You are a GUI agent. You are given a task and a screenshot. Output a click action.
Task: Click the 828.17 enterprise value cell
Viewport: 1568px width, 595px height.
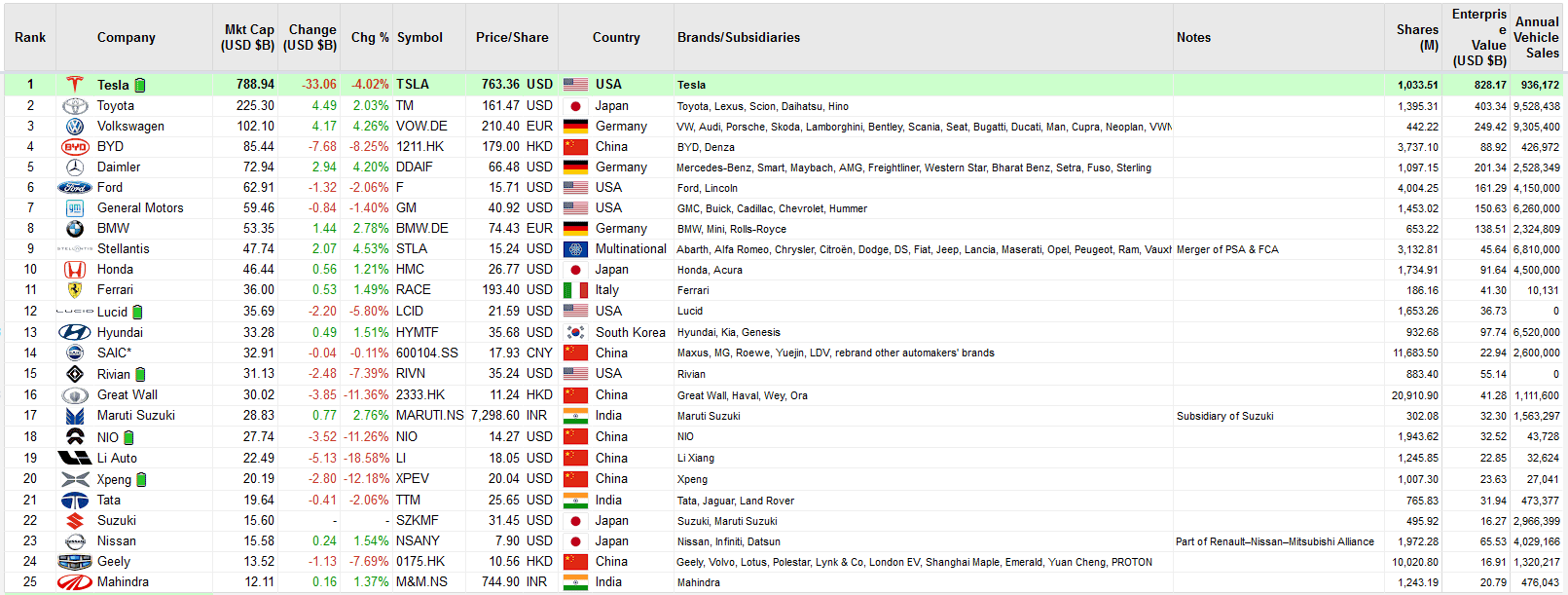tap(1489, 86)
